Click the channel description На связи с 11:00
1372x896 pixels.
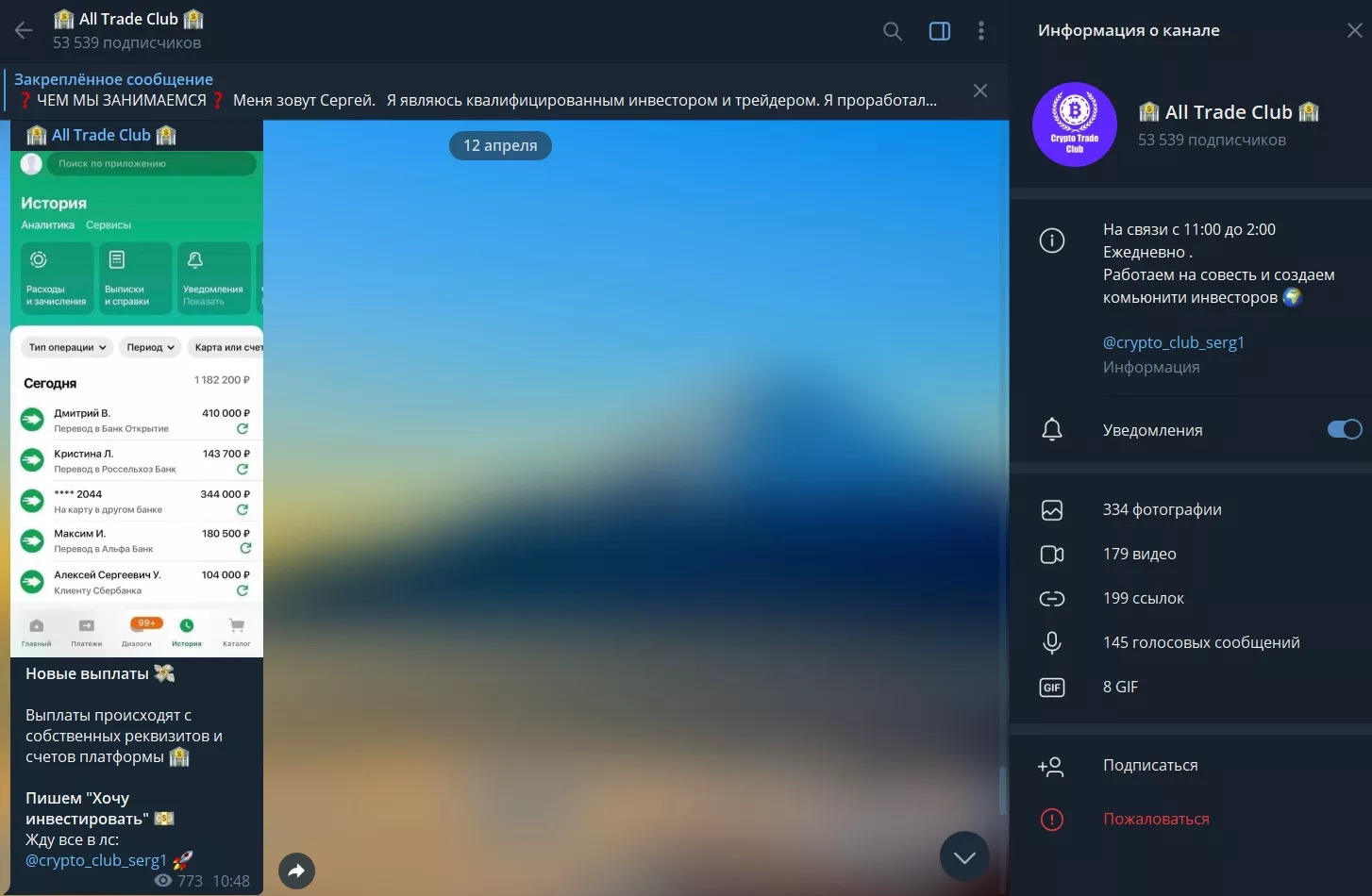point(1218,263)
